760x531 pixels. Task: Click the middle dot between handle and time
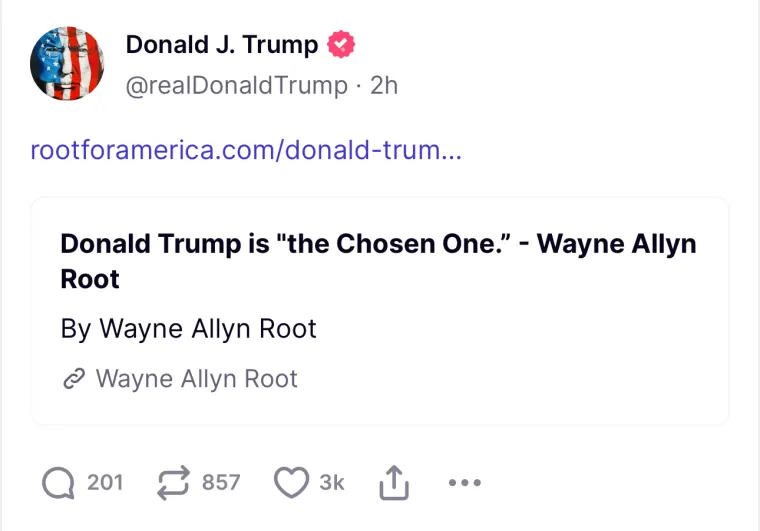point(358,85)
